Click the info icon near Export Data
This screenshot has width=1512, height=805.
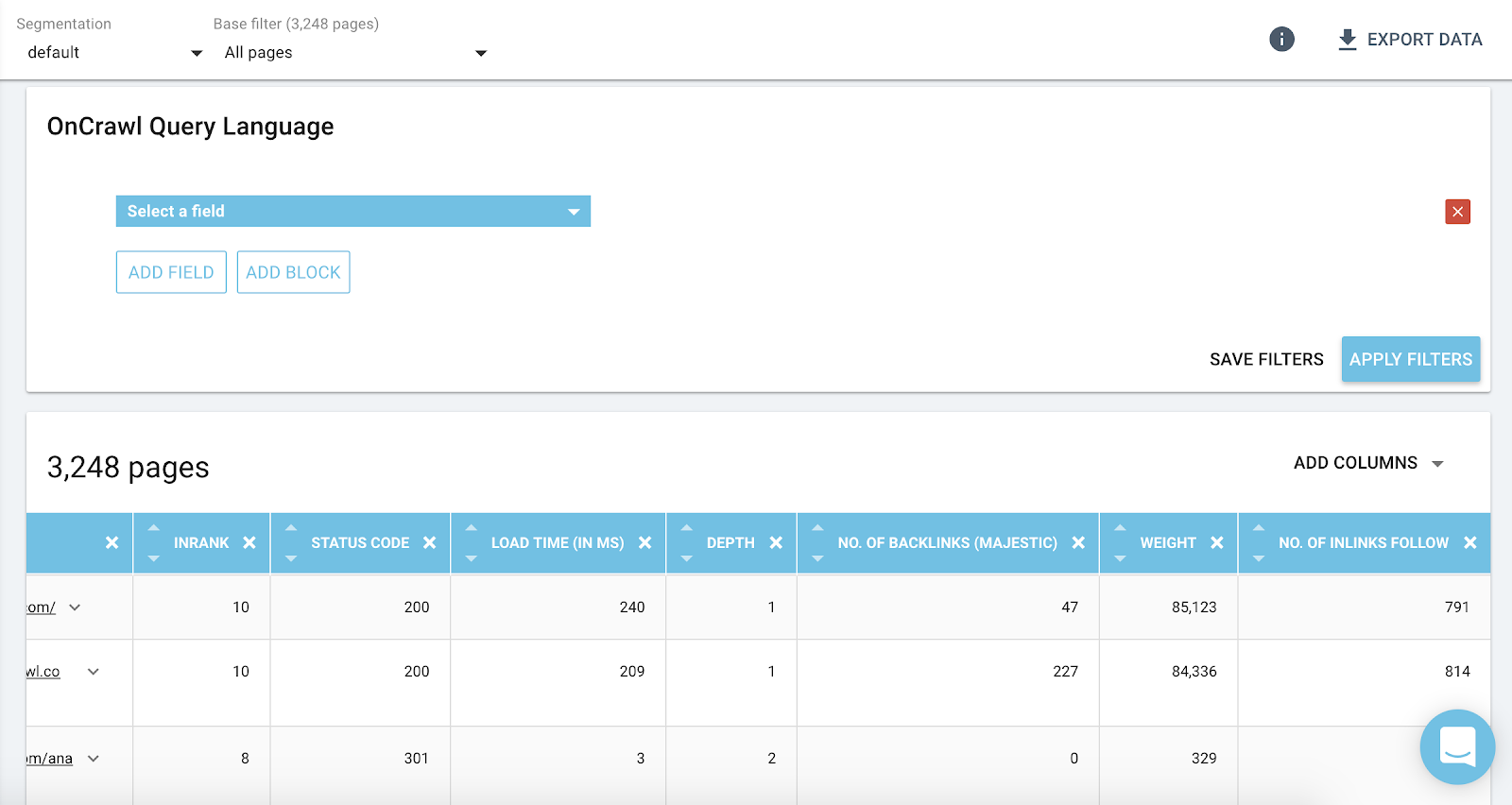[1281, 39]
